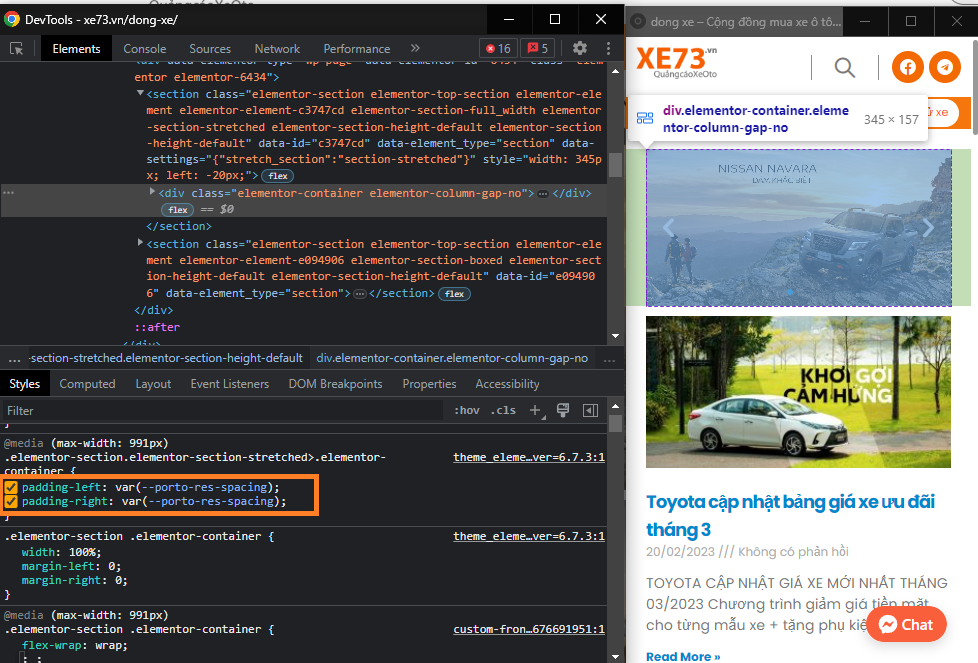
Task: Activate the inspect element picker icon
Action: tap(16, 49)
